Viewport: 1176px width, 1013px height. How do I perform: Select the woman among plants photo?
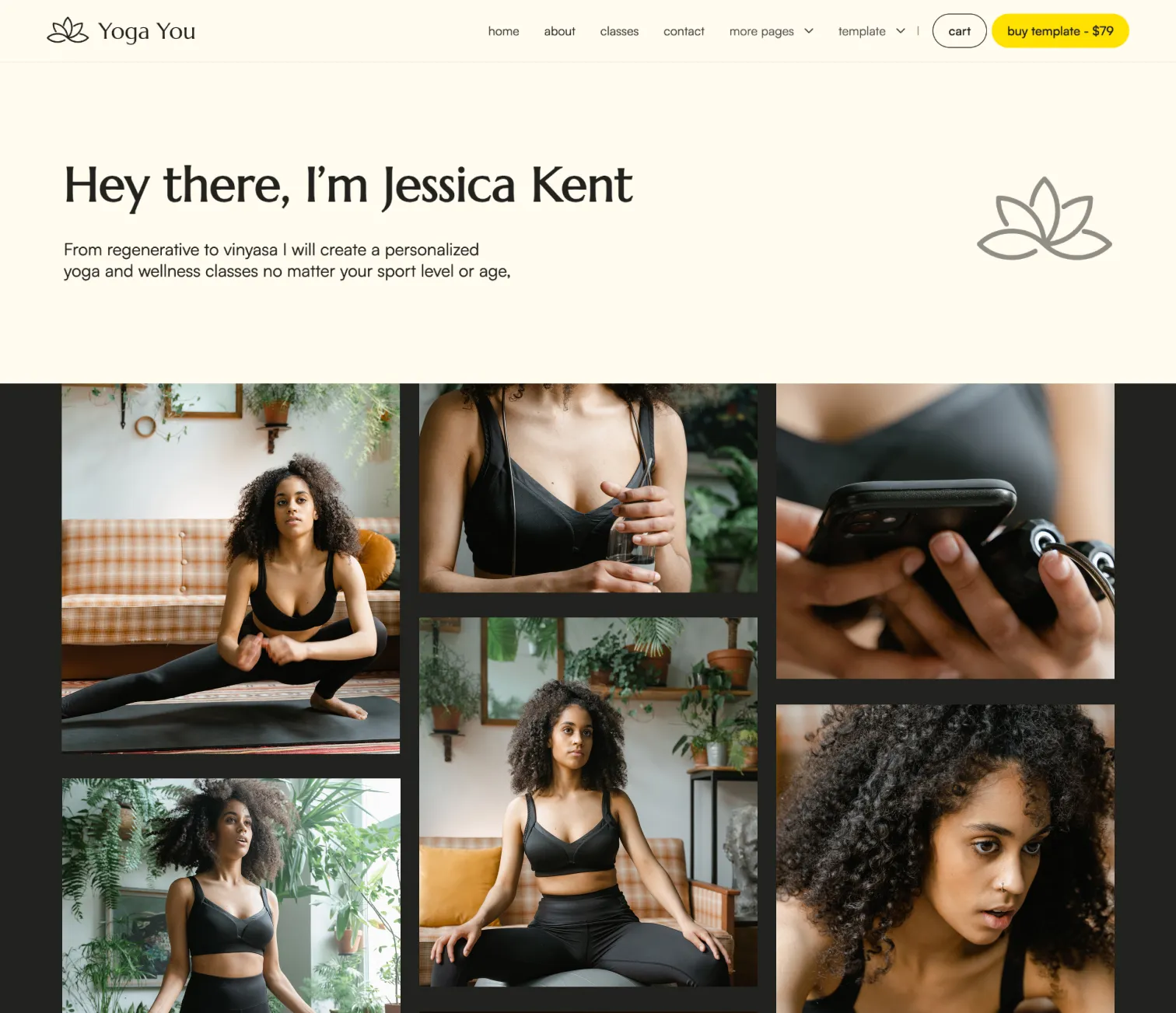point(231,896)
